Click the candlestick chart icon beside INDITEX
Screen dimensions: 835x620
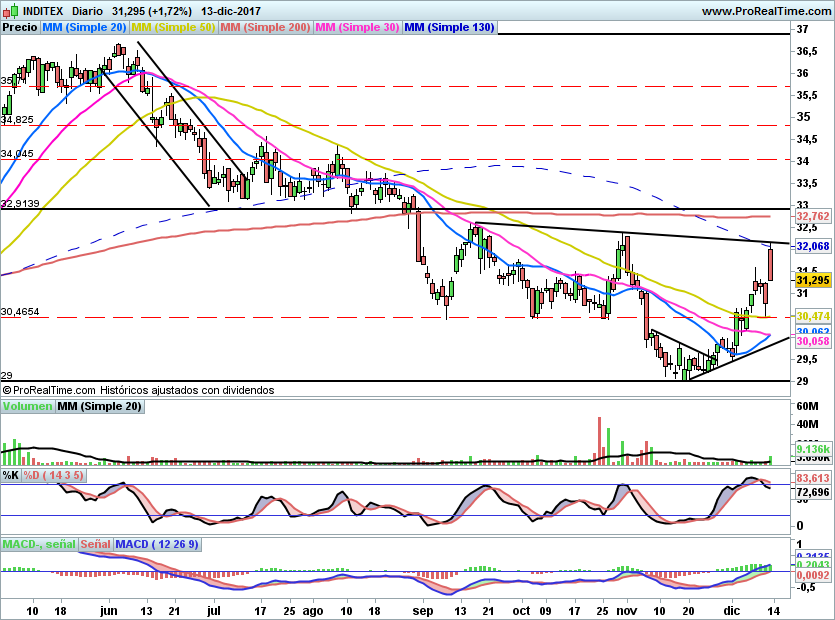pyautogui.click(x=11, y=10)
